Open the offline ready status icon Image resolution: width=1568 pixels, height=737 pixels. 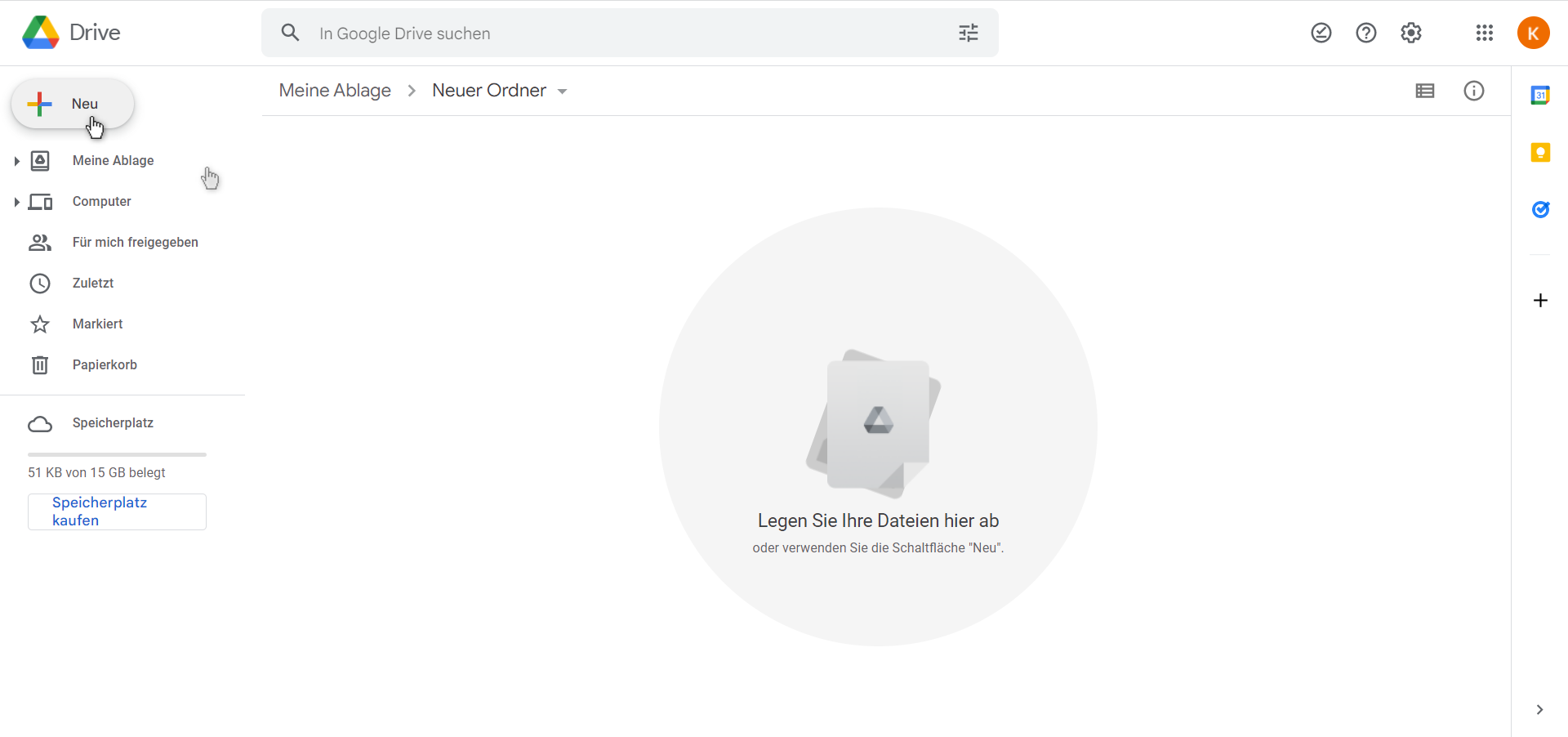1321,33
